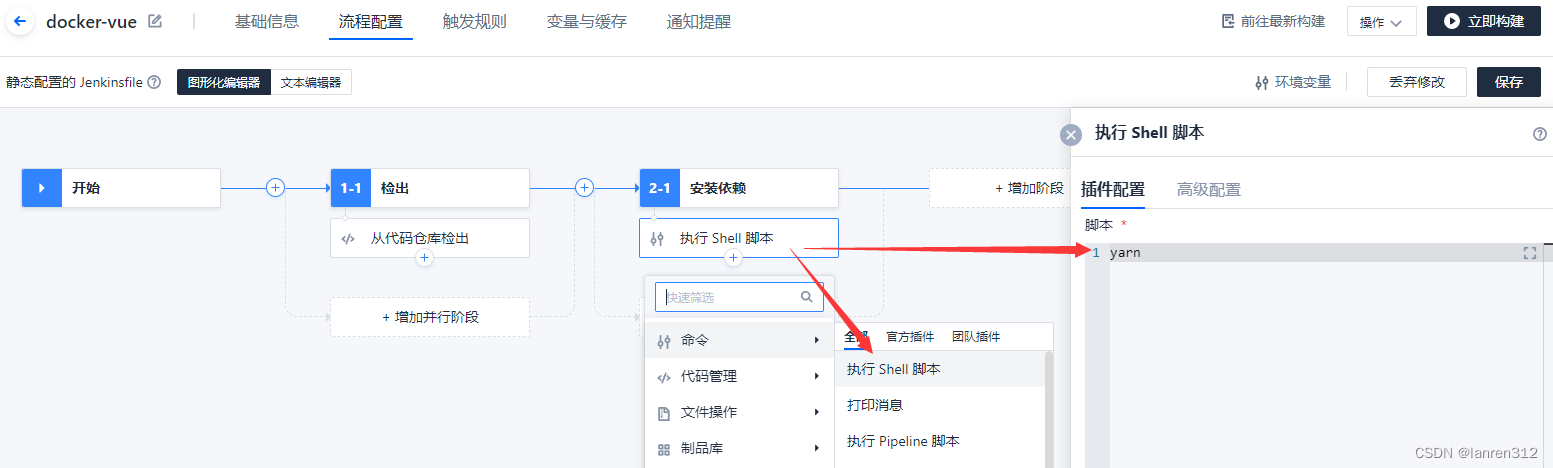
Task: Click the sliders icon in the 命令 row
Action: 664,341
